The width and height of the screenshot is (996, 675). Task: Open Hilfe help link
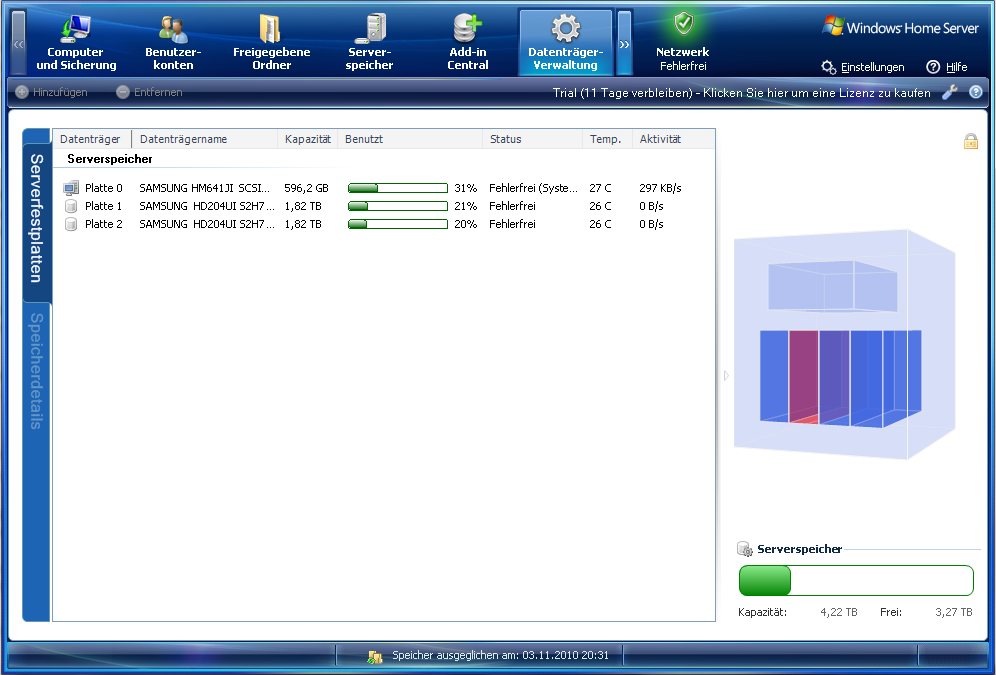(x=947, y=67)
